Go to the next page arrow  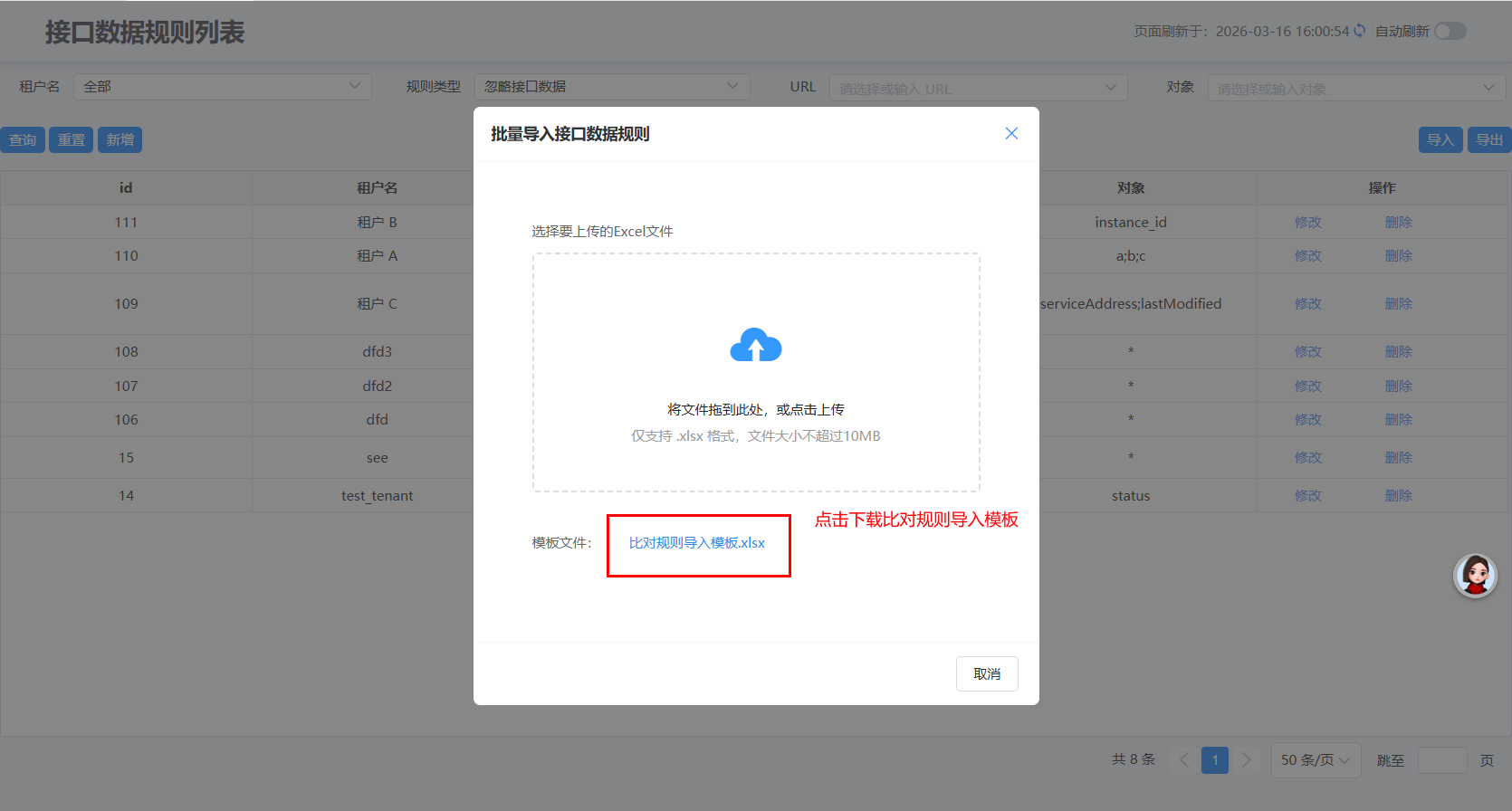(1246, 760)
